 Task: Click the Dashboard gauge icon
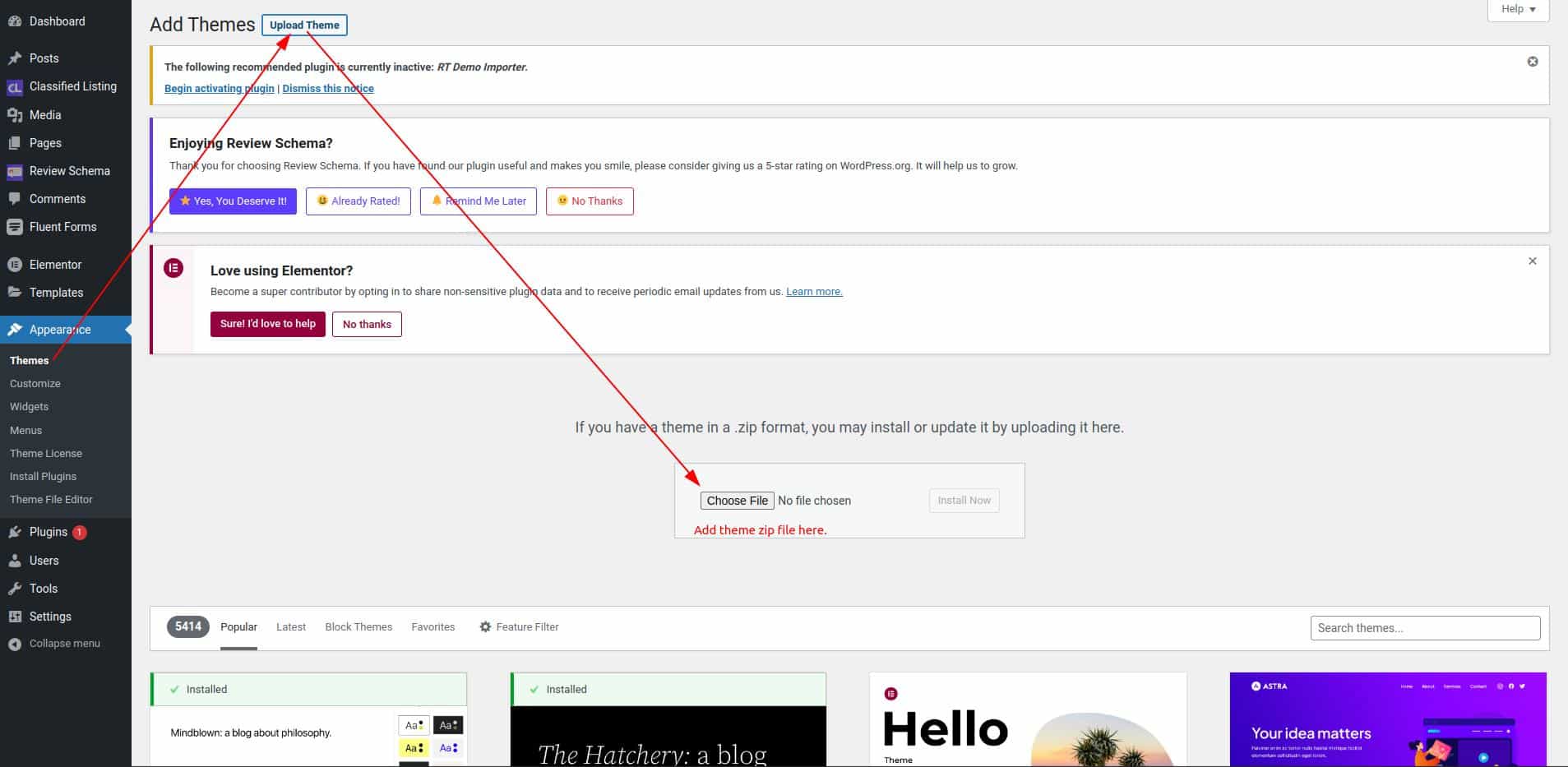tap(14, 21)
